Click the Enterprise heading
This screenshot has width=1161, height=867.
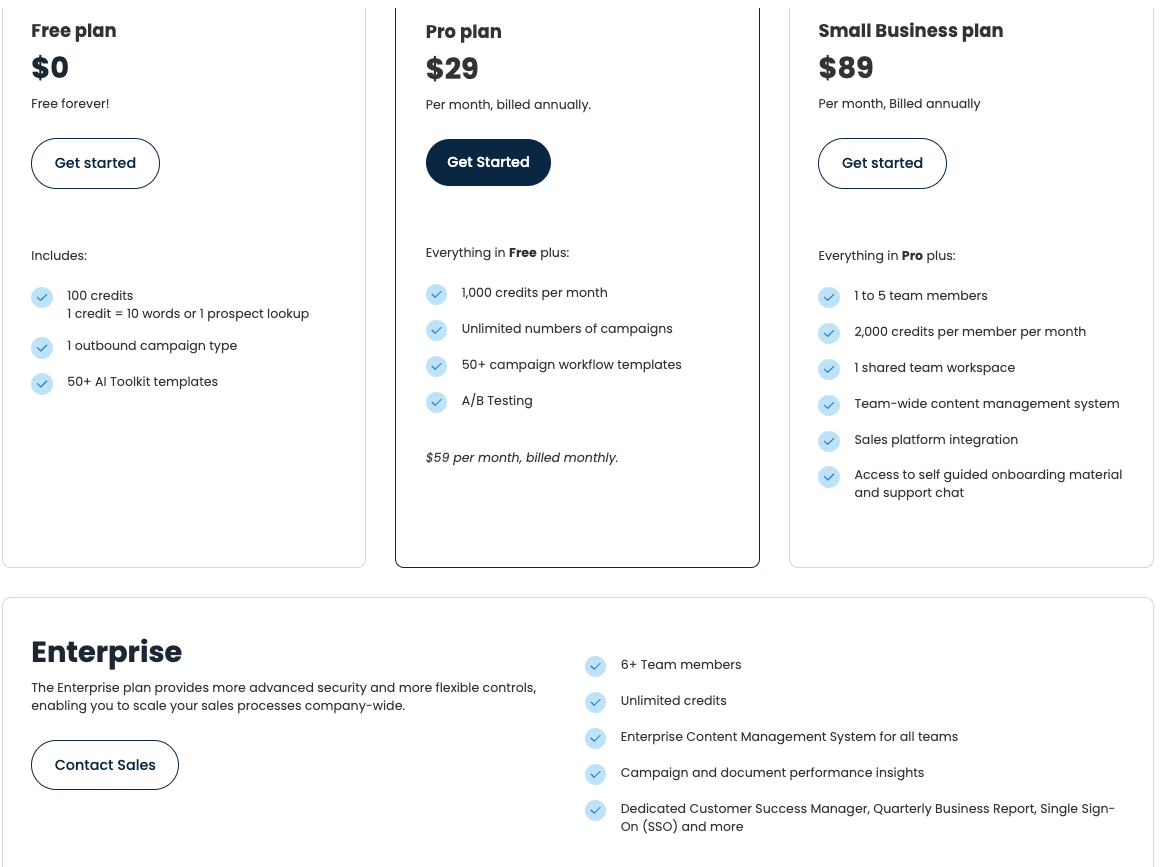[107, 652]
